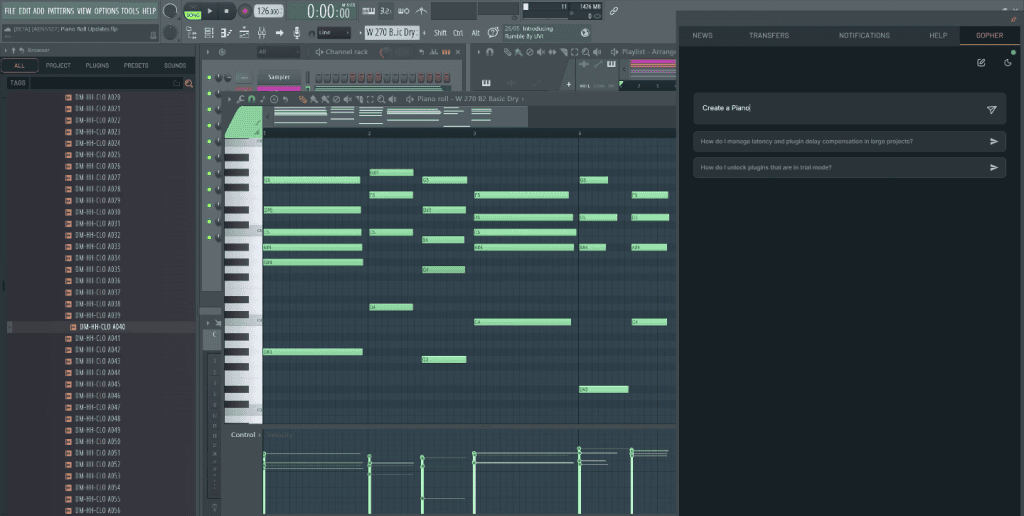The image size is (1024, 516).
Task: Adjust the master pitch knob in the second toolbar row
Action: click(x=170, y=31)
